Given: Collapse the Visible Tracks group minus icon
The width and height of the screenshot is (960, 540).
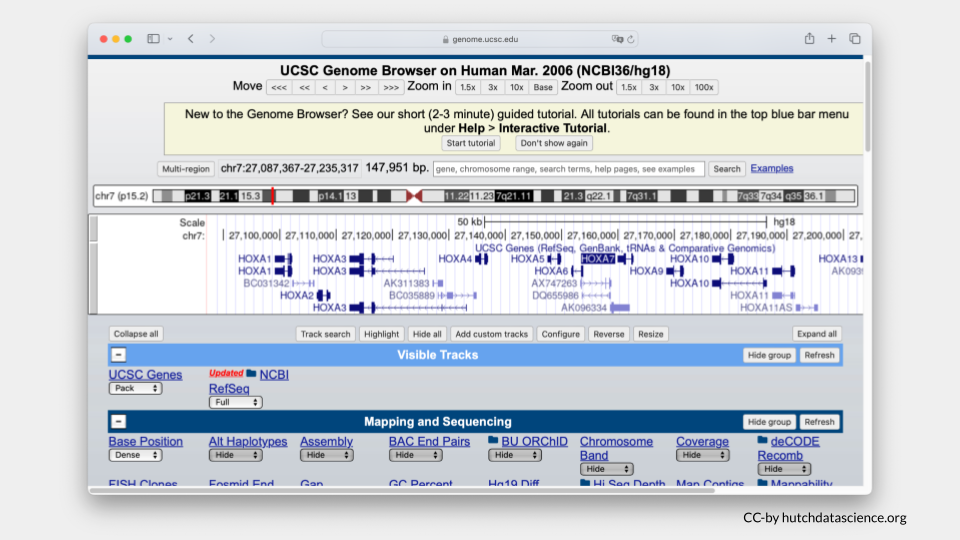Looking at the screenshot, I should (x=119, y=355).
